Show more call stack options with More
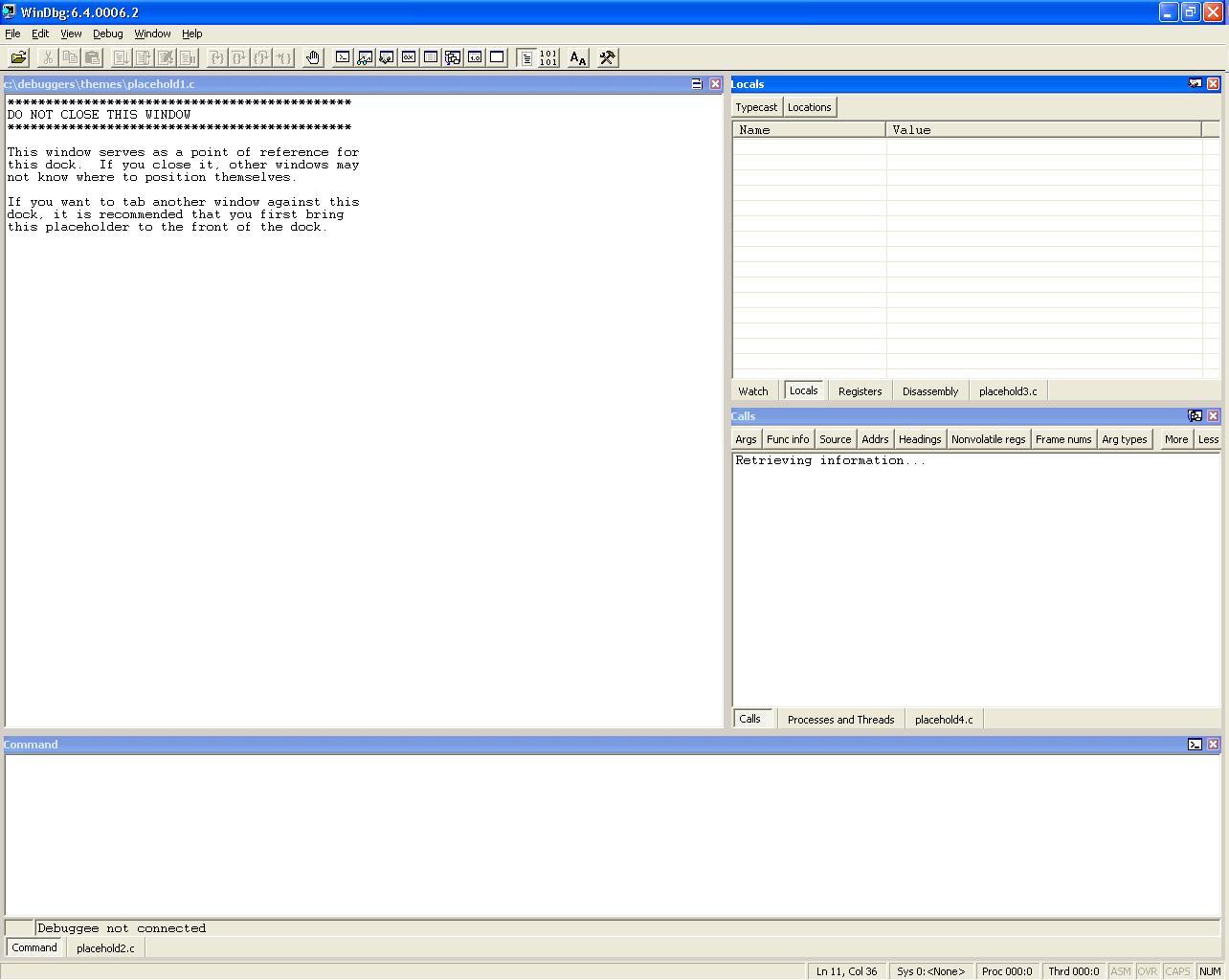The height and width of the screenshot is (980, 1229). pos(1175,438)
